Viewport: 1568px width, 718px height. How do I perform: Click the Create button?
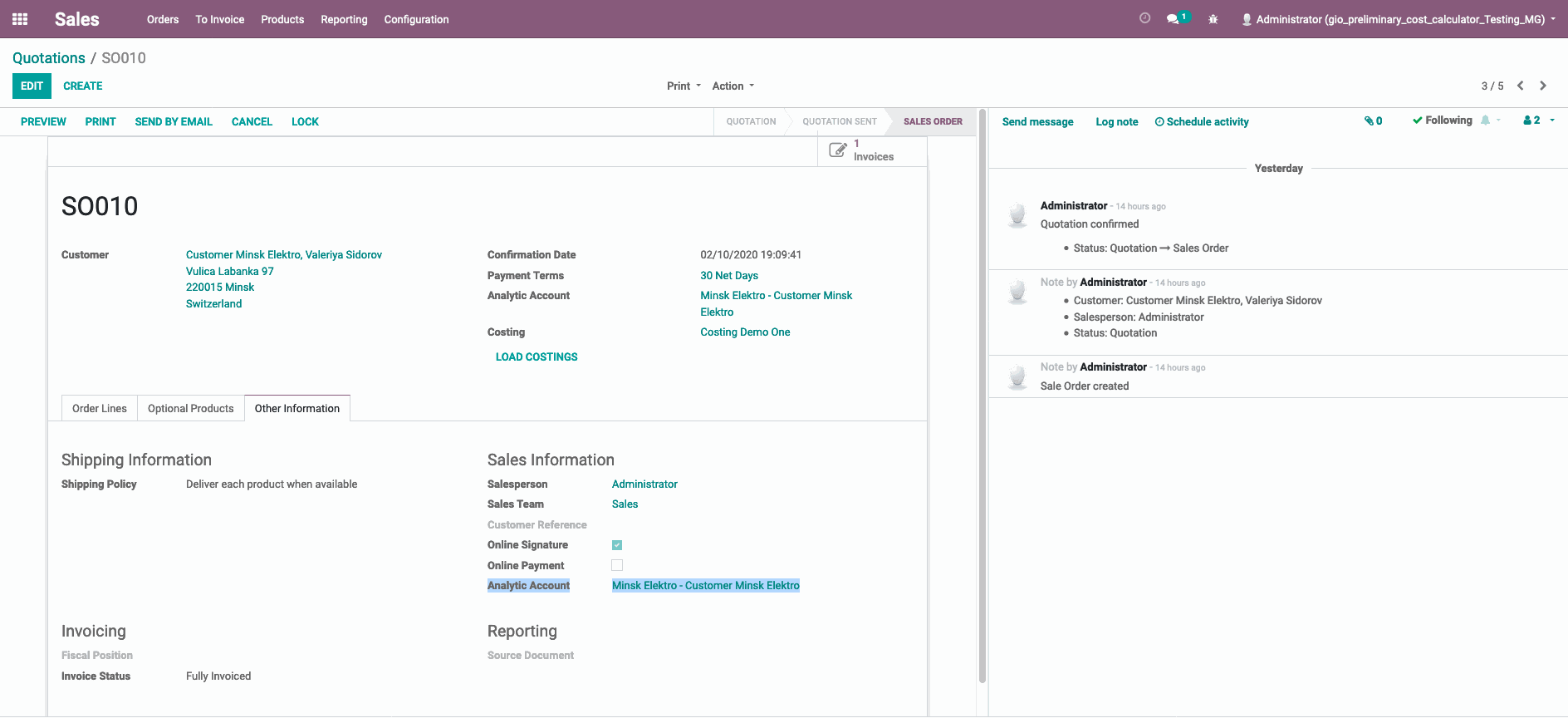(x=83, y=86)
